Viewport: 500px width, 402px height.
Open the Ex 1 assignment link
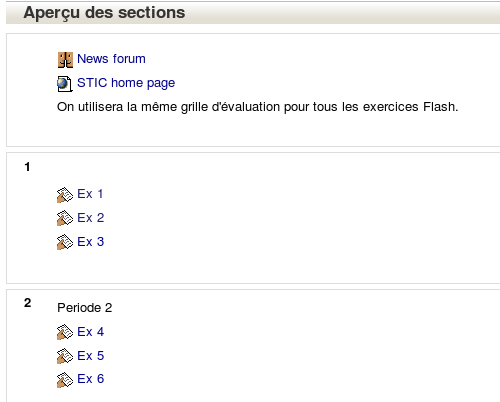coord(90,194)
